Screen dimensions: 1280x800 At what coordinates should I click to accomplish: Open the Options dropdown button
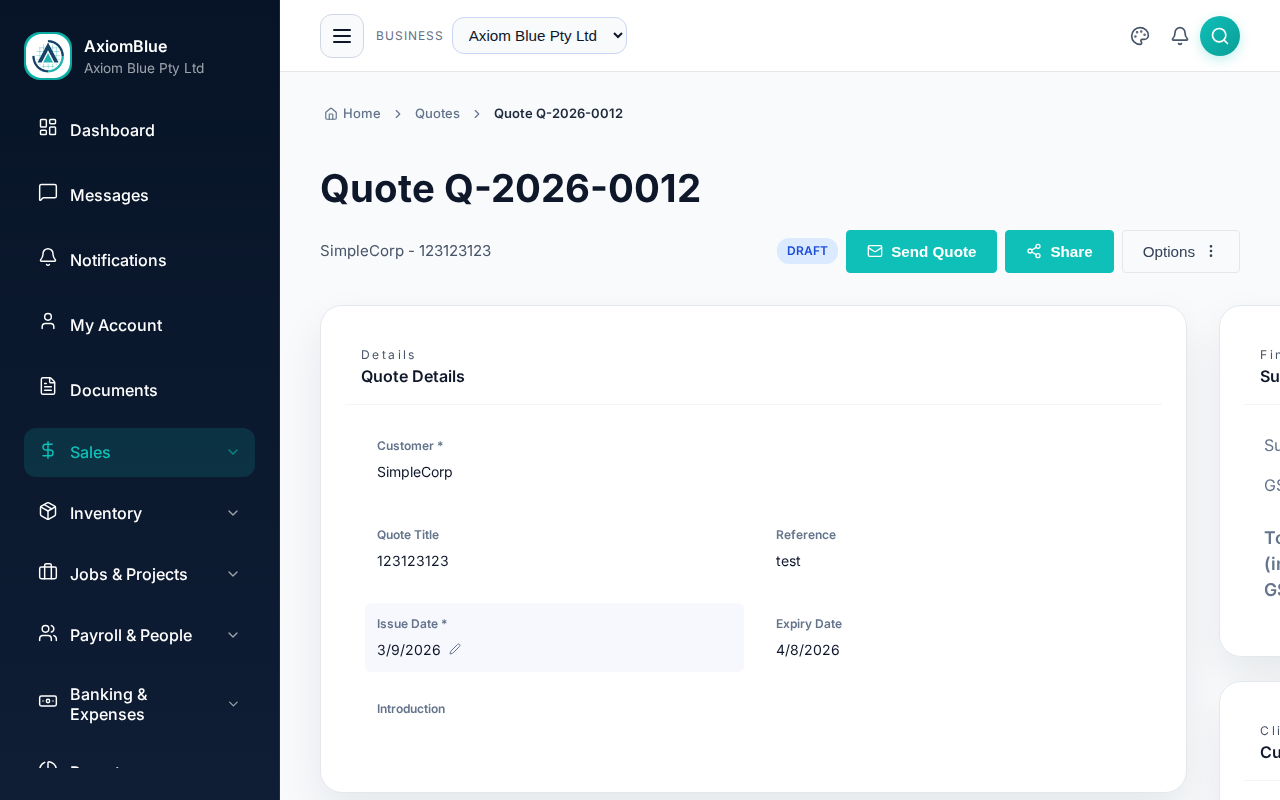tap(1181, 251)
